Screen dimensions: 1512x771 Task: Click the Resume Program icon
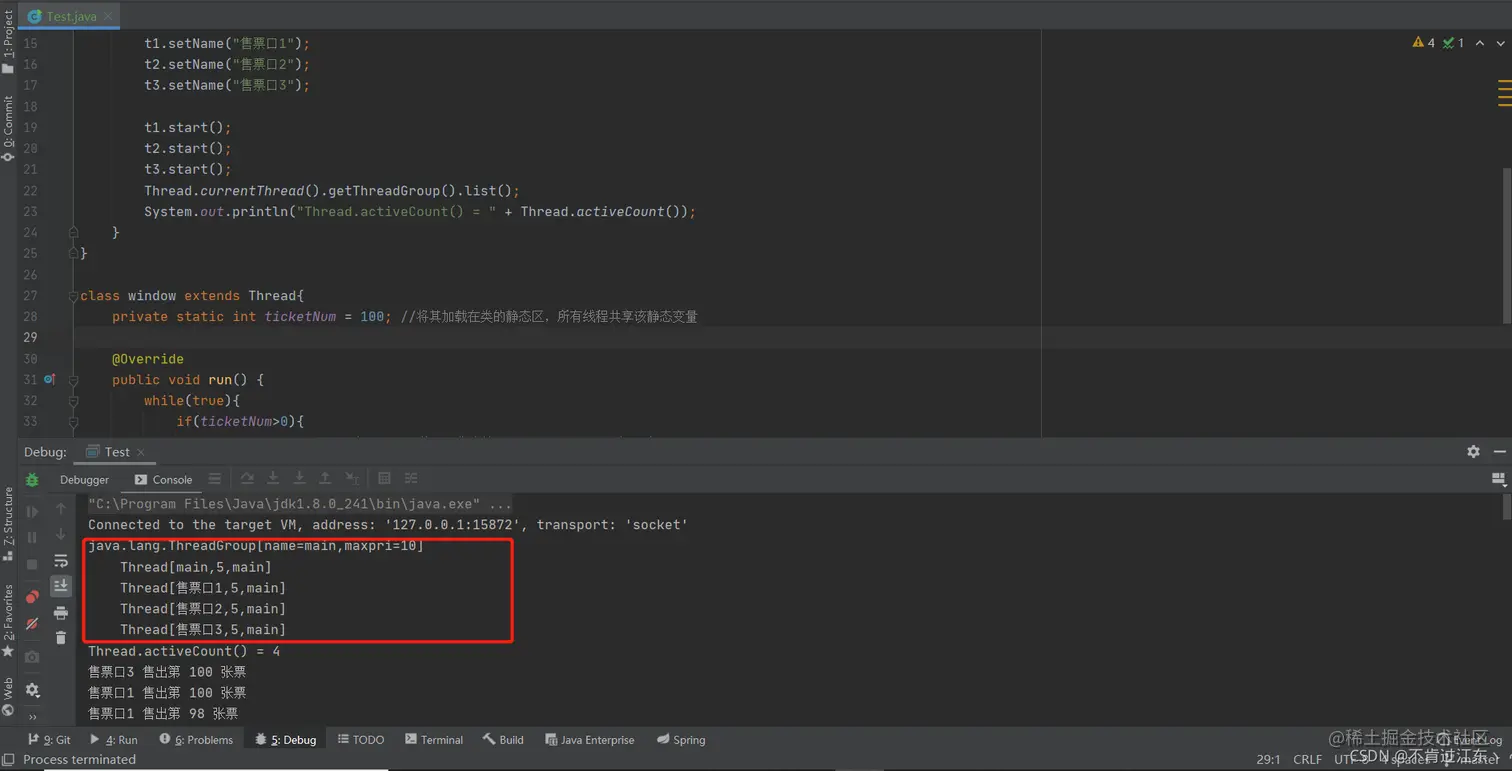(32, 512)
